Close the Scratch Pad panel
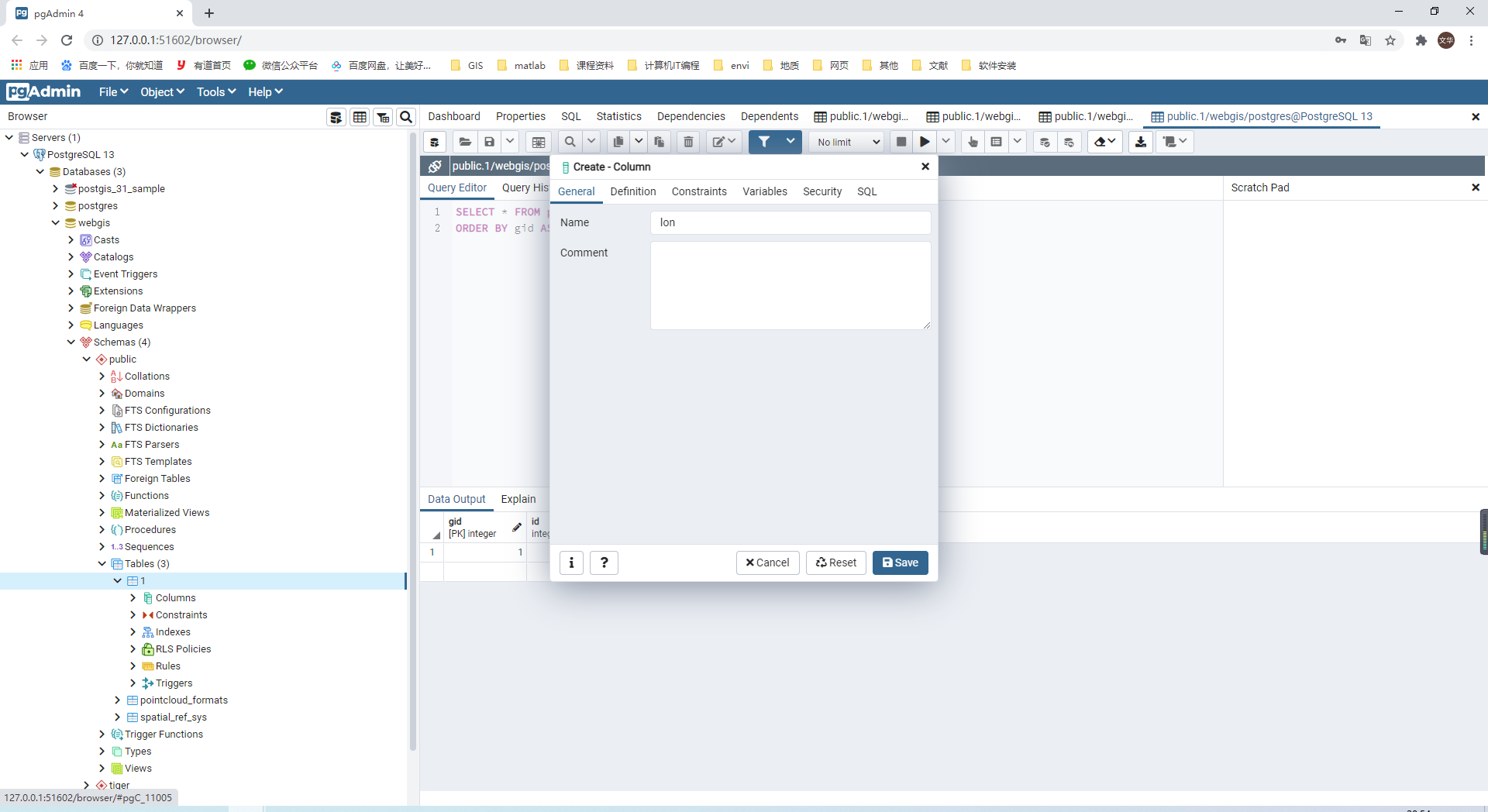This screenshot has width=1488, height=812. point(1476,188)
